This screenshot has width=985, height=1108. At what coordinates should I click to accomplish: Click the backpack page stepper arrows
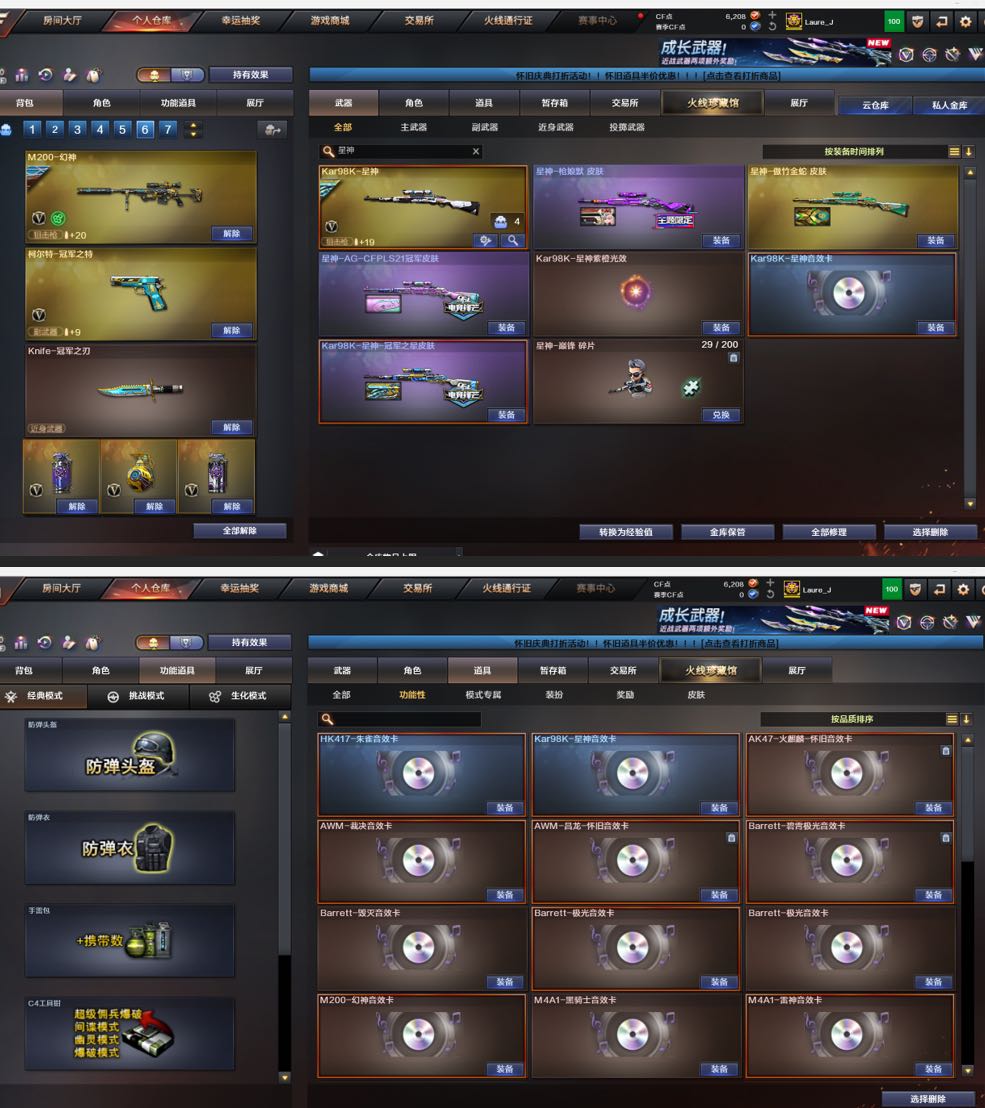(193, 129)
